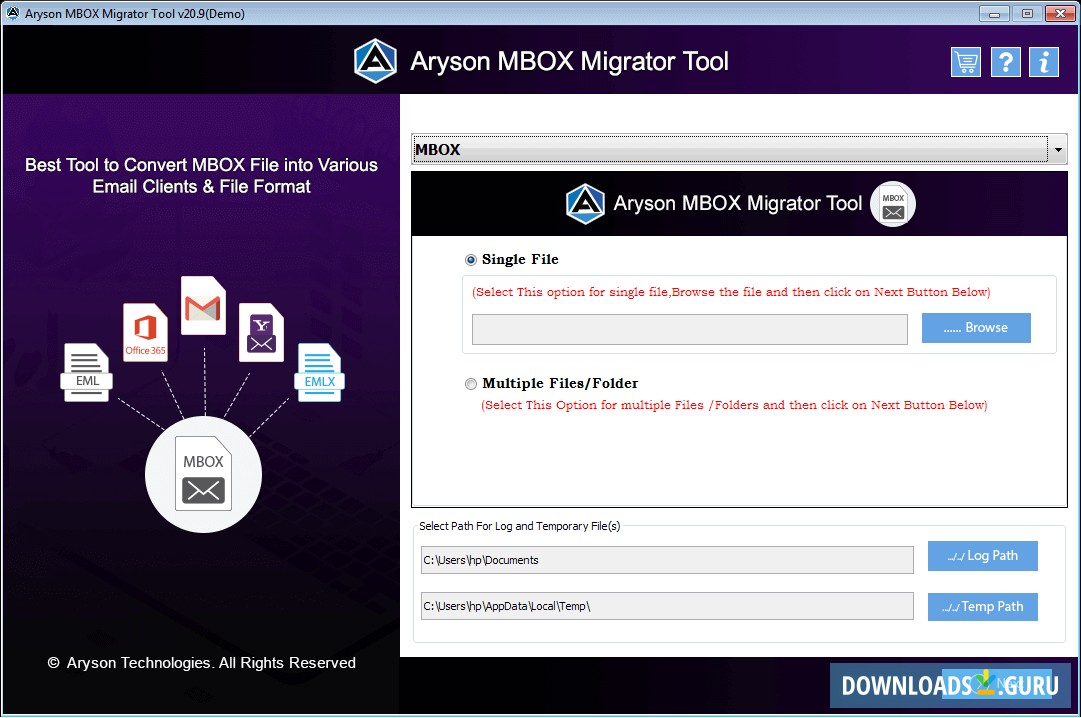The height and width of the screenshot is (718, 1081).
Task: Click the Temp Path button
Action: [982, 607]
